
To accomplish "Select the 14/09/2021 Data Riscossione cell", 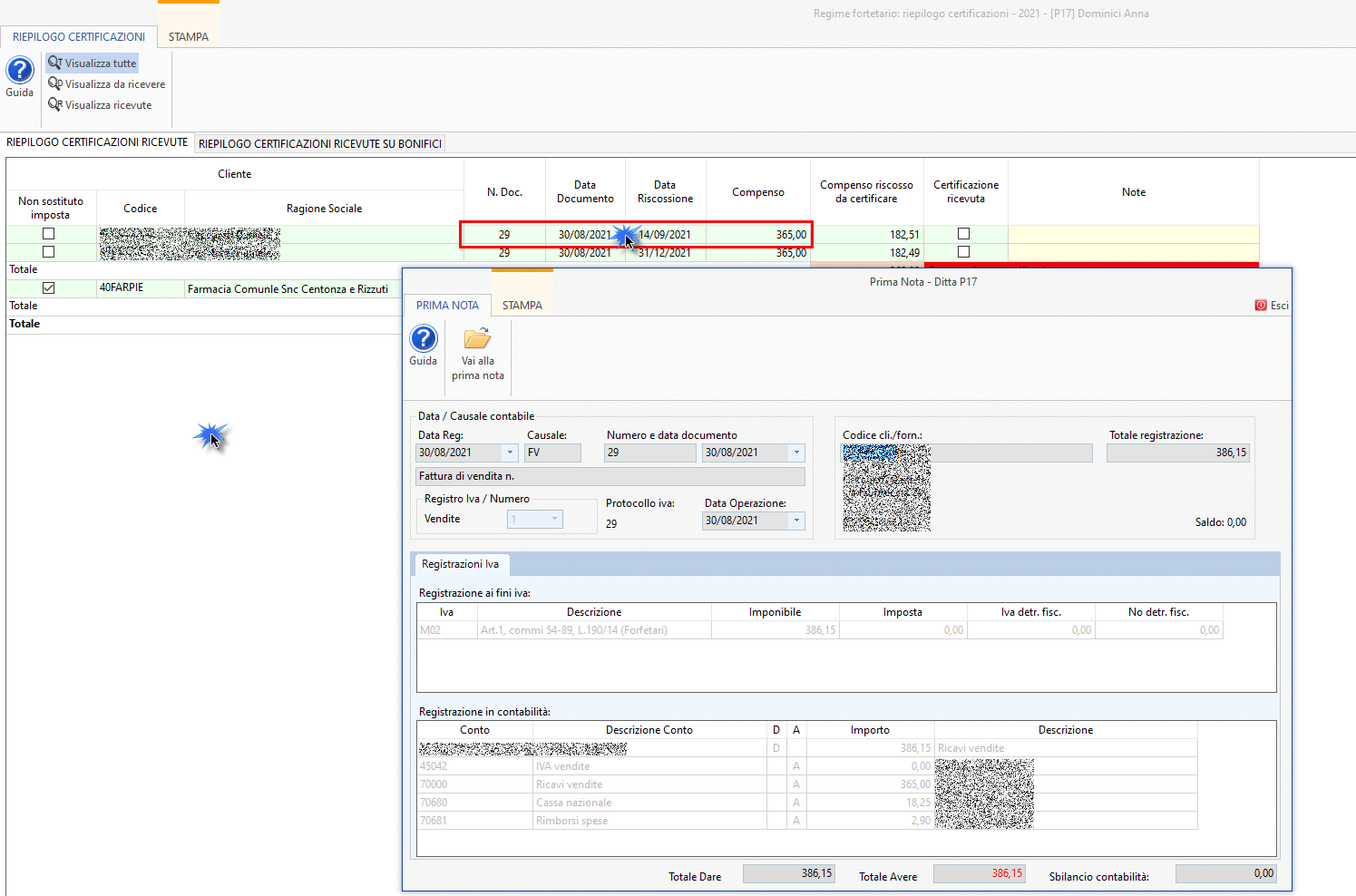I will tap(665, 234).
